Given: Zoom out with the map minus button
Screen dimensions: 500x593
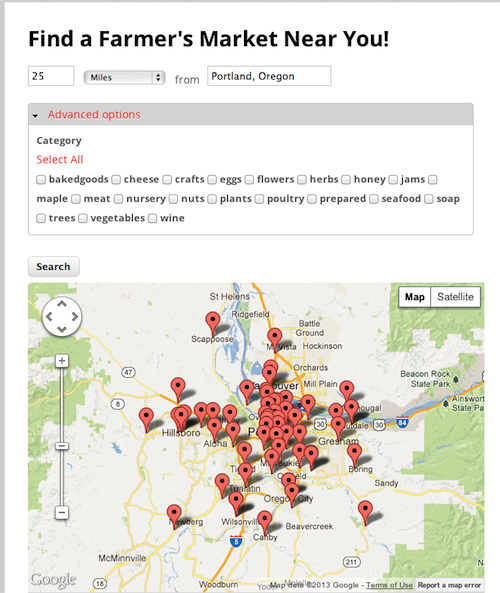Looking at the screenshot, I should click(x=62, y=512).
